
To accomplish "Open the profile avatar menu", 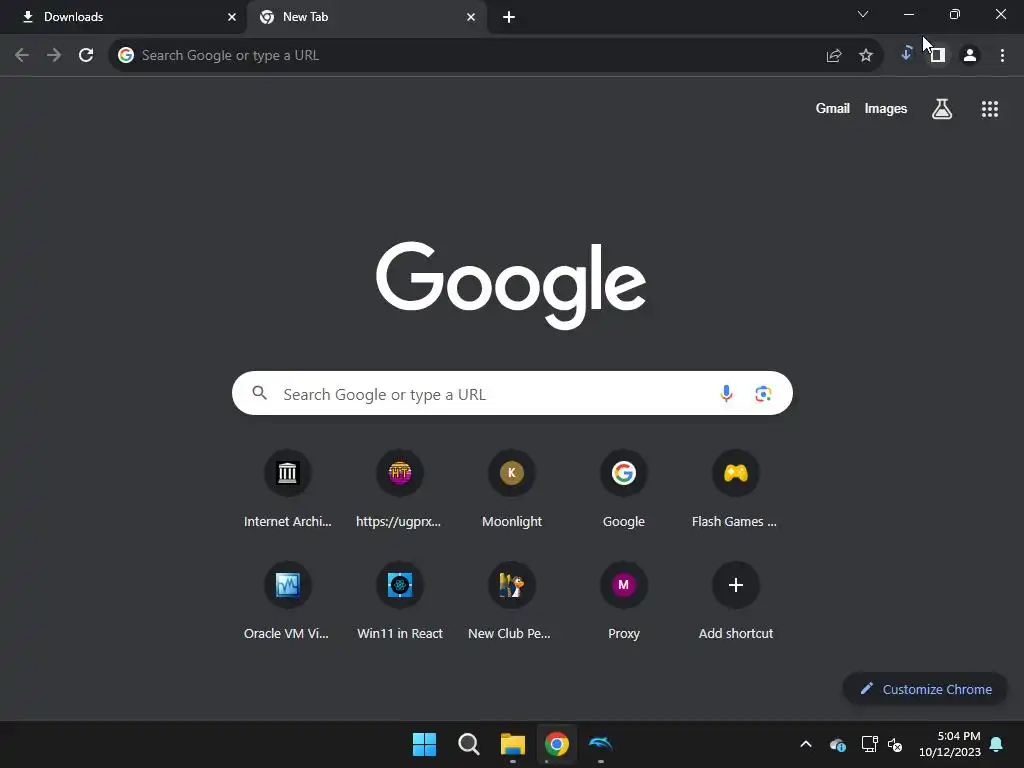I will click(970, 56).
